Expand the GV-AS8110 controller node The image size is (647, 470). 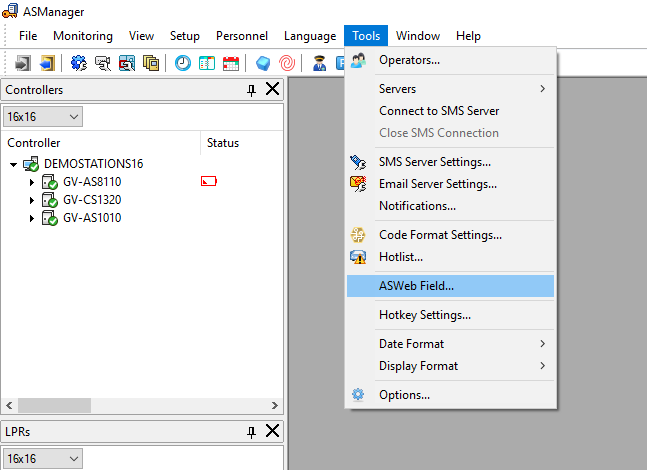point(32,182)
